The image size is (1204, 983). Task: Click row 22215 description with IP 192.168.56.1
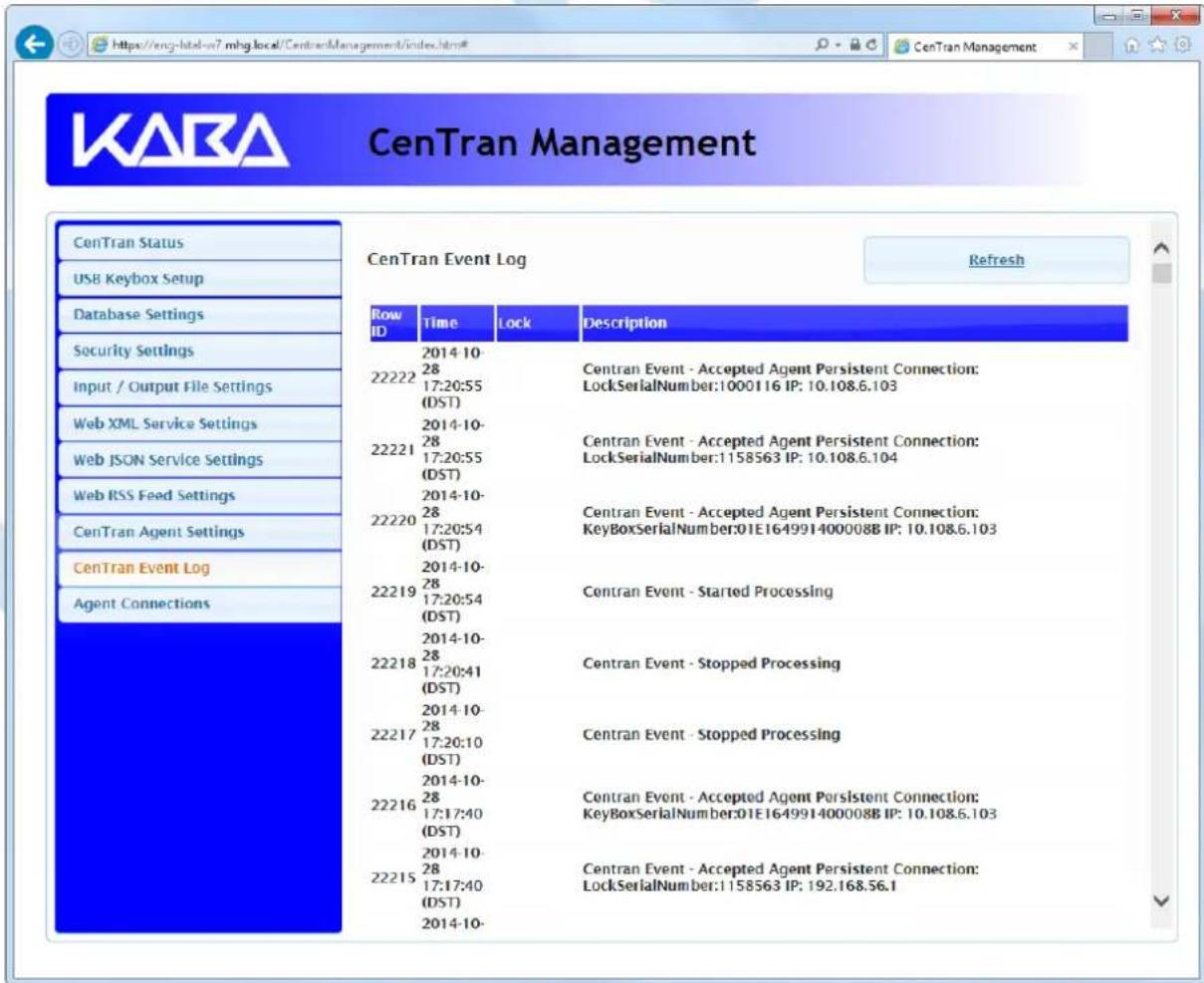[x=782, y=877]
